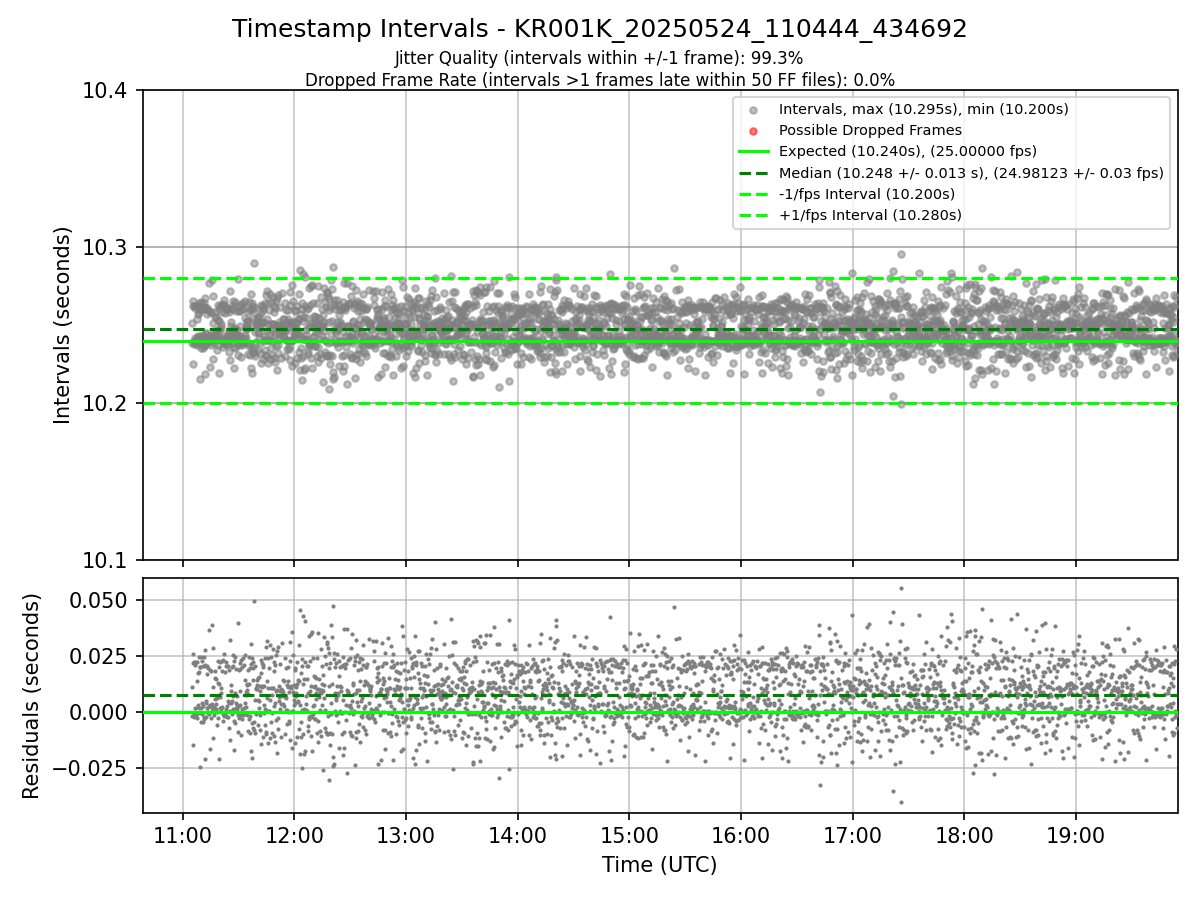Click the red Possible Dropped Frames marker
This screenshot has height=900, width=1200.
[x=754, y=130]
